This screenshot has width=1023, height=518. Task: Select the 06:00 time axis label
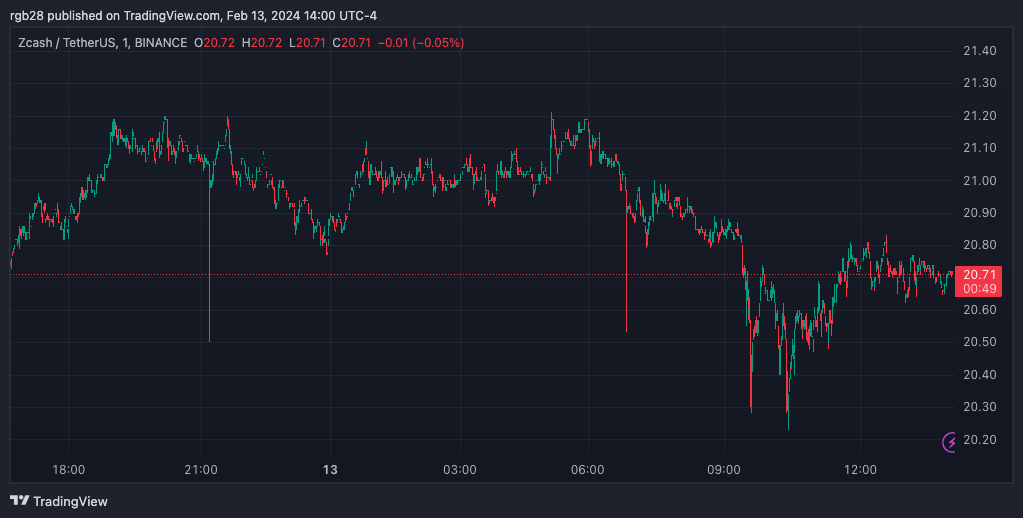click(588, 469)
